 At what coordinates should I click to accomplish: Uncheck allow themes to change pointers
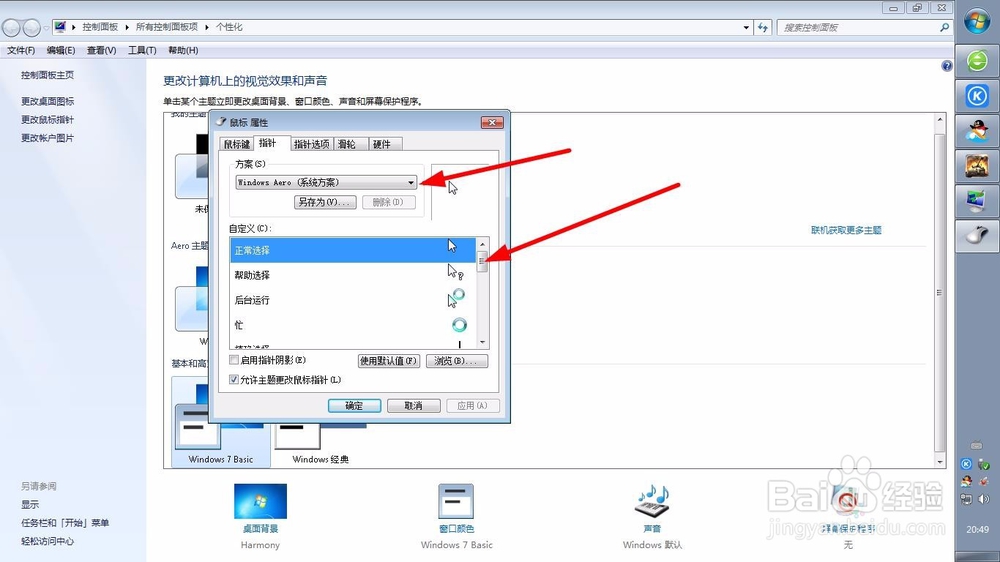234,380
